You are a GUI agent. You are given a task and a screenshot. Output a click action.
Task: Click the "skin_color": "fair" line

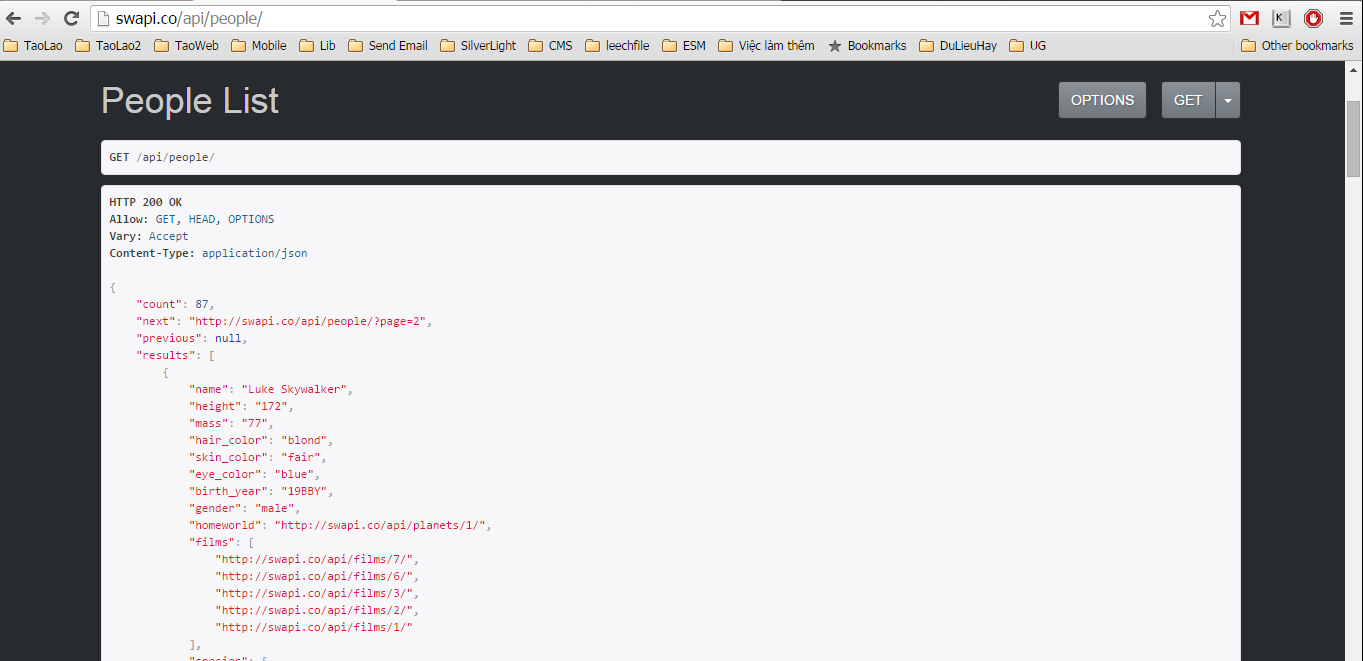click(x=258, y=457)
